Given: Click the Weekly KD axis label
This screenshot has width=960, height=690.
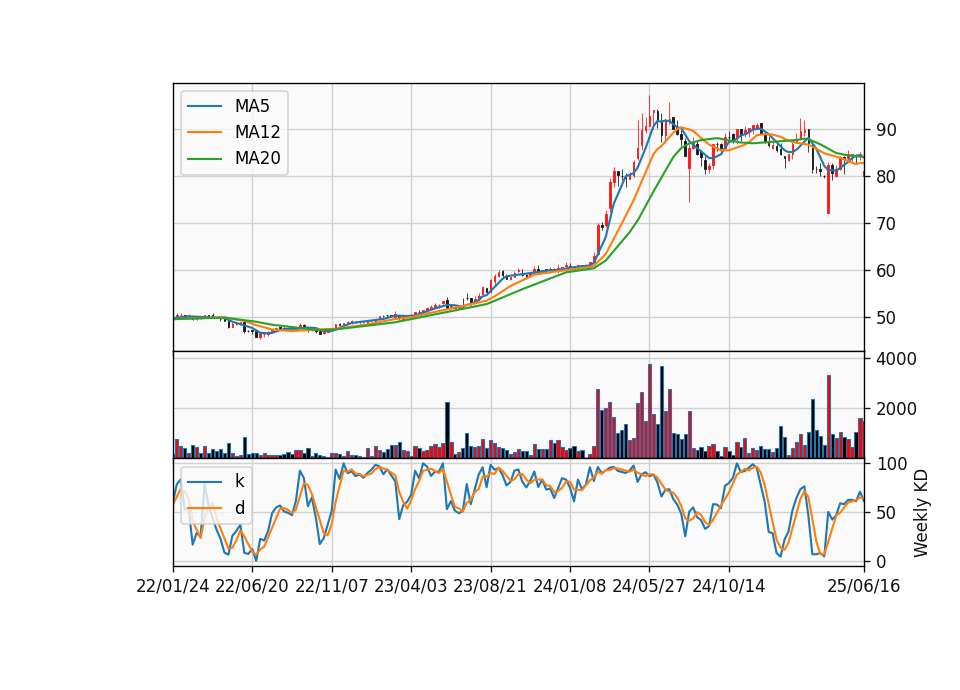Looking at the screenshot, I should click(x=921, y=514).
